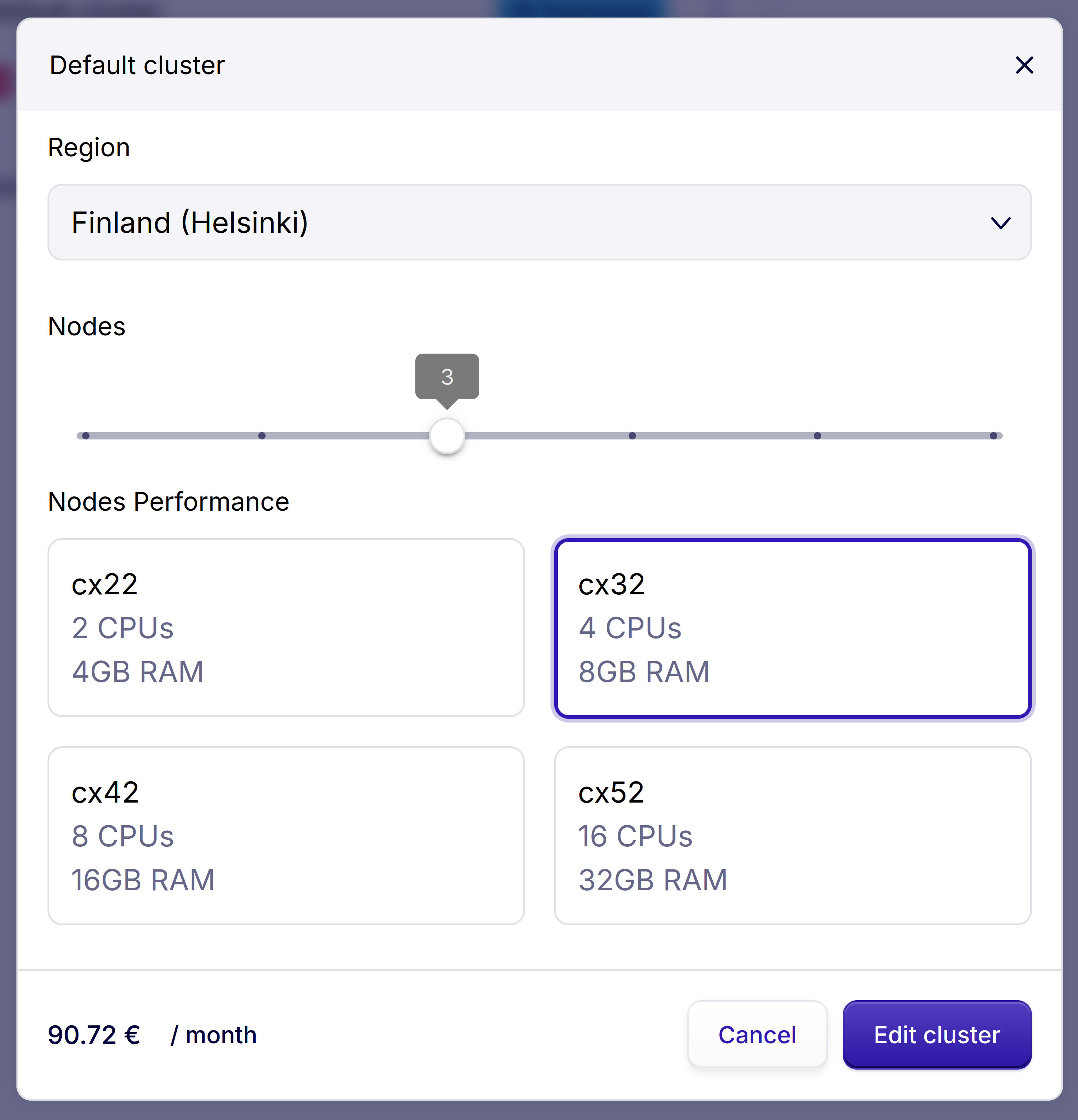
Task: Click the Default cluster dialog title
Action: pos(137,65)
